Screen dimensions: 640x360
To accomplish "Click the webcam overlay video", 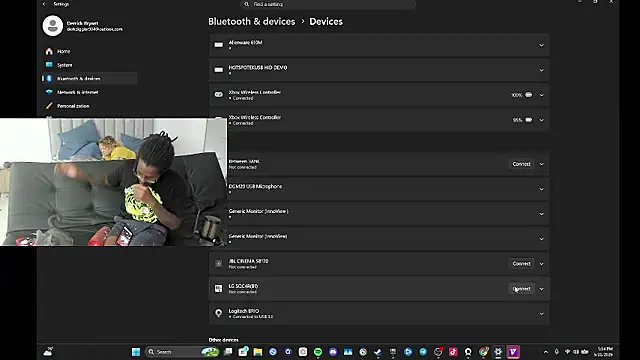I will pyautogui.click(x=113, y=182).
